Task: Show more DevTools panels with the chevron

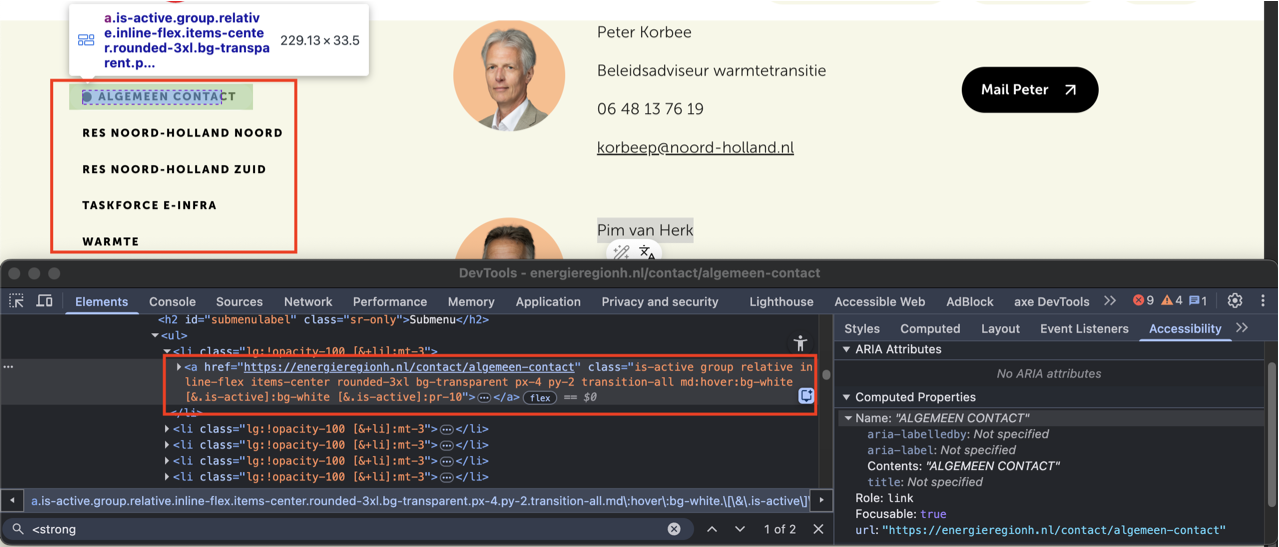Action: [x=1110, y=301]
